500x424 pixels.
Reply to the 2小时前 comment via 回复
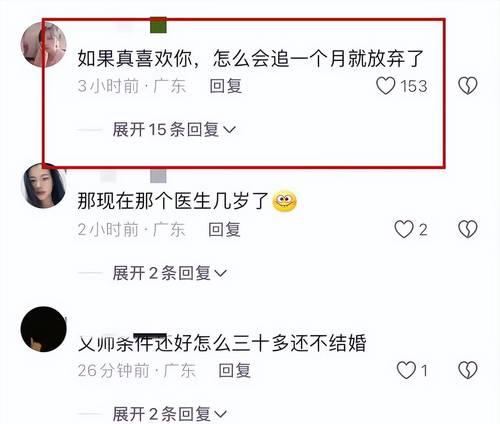coord(224,230)
